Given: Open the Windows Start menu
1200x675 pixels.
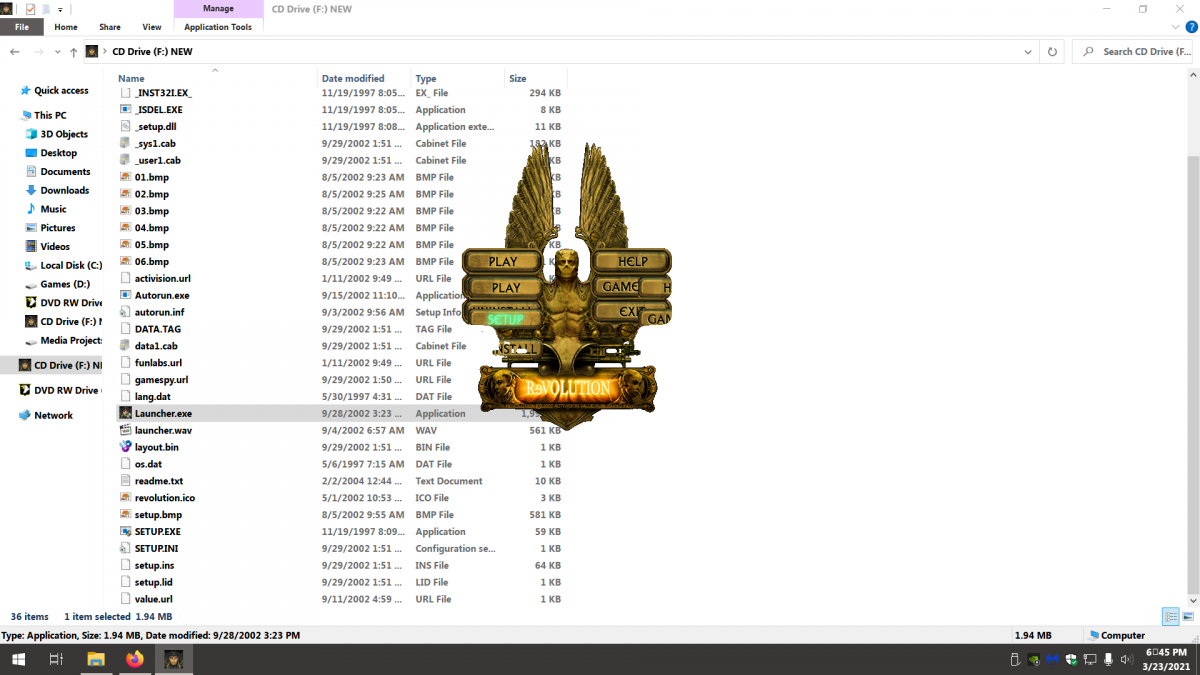Looking at the screenshot, I should 18,659.
